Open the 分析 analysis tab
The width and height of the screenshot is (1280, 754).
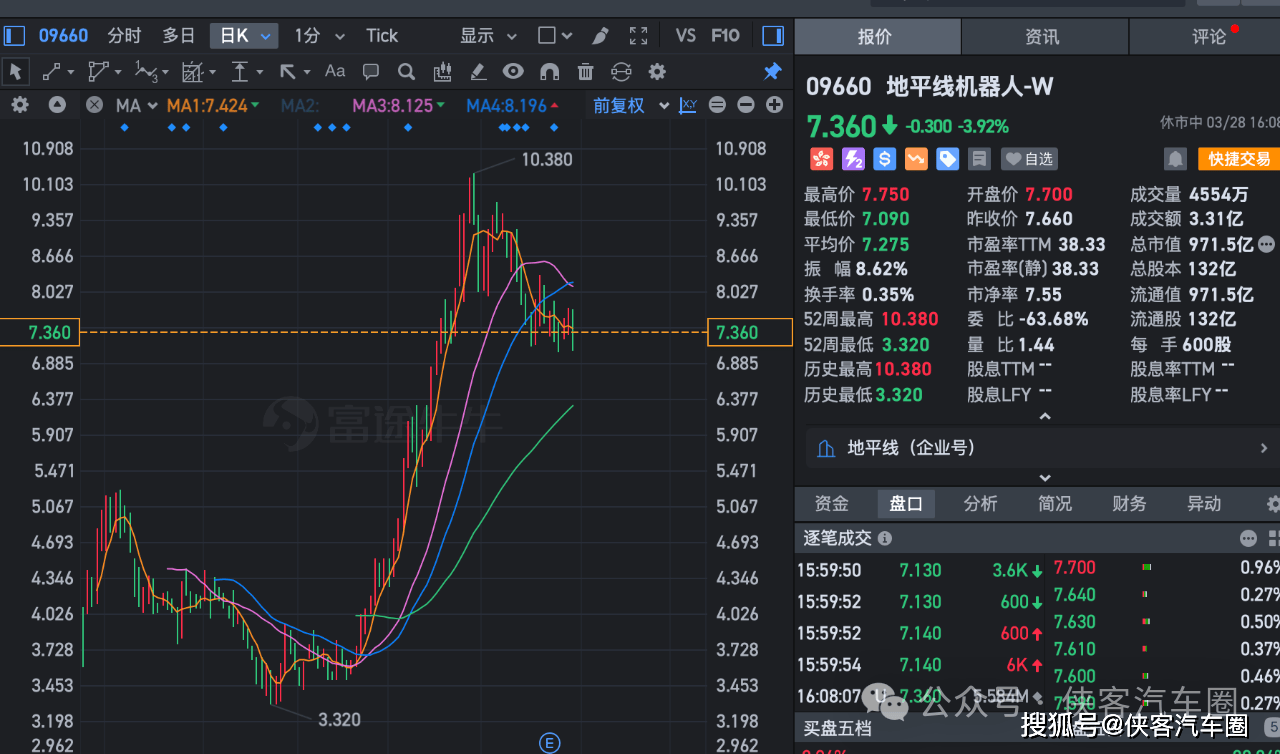pos(980,504)
